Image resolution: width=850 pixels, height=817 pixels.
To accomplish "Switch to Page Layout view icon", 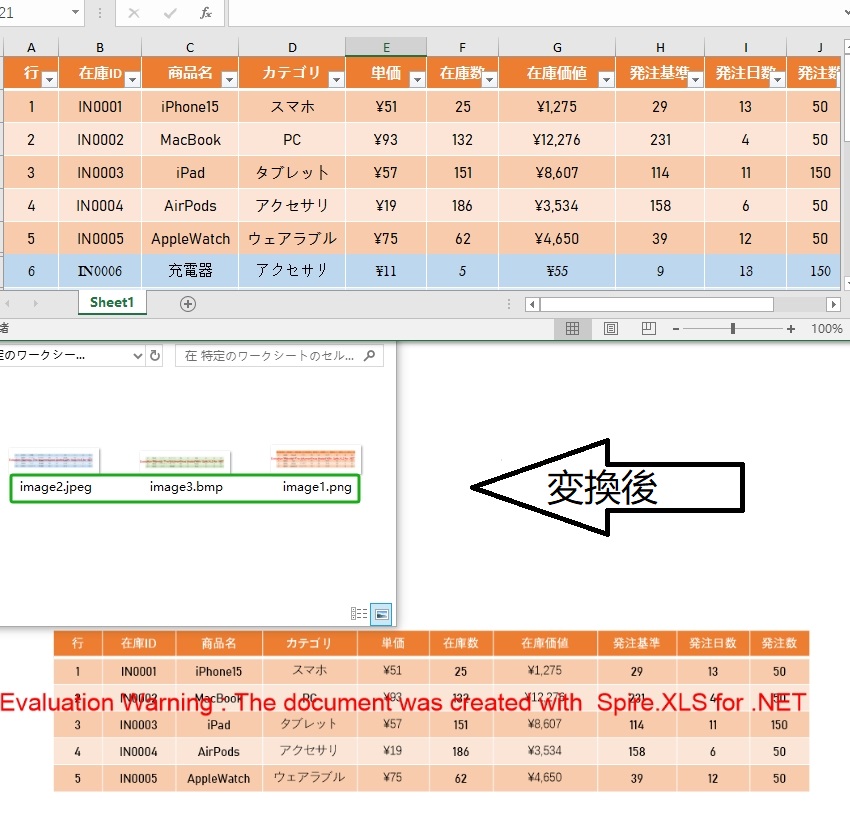I will pos(610,329).
